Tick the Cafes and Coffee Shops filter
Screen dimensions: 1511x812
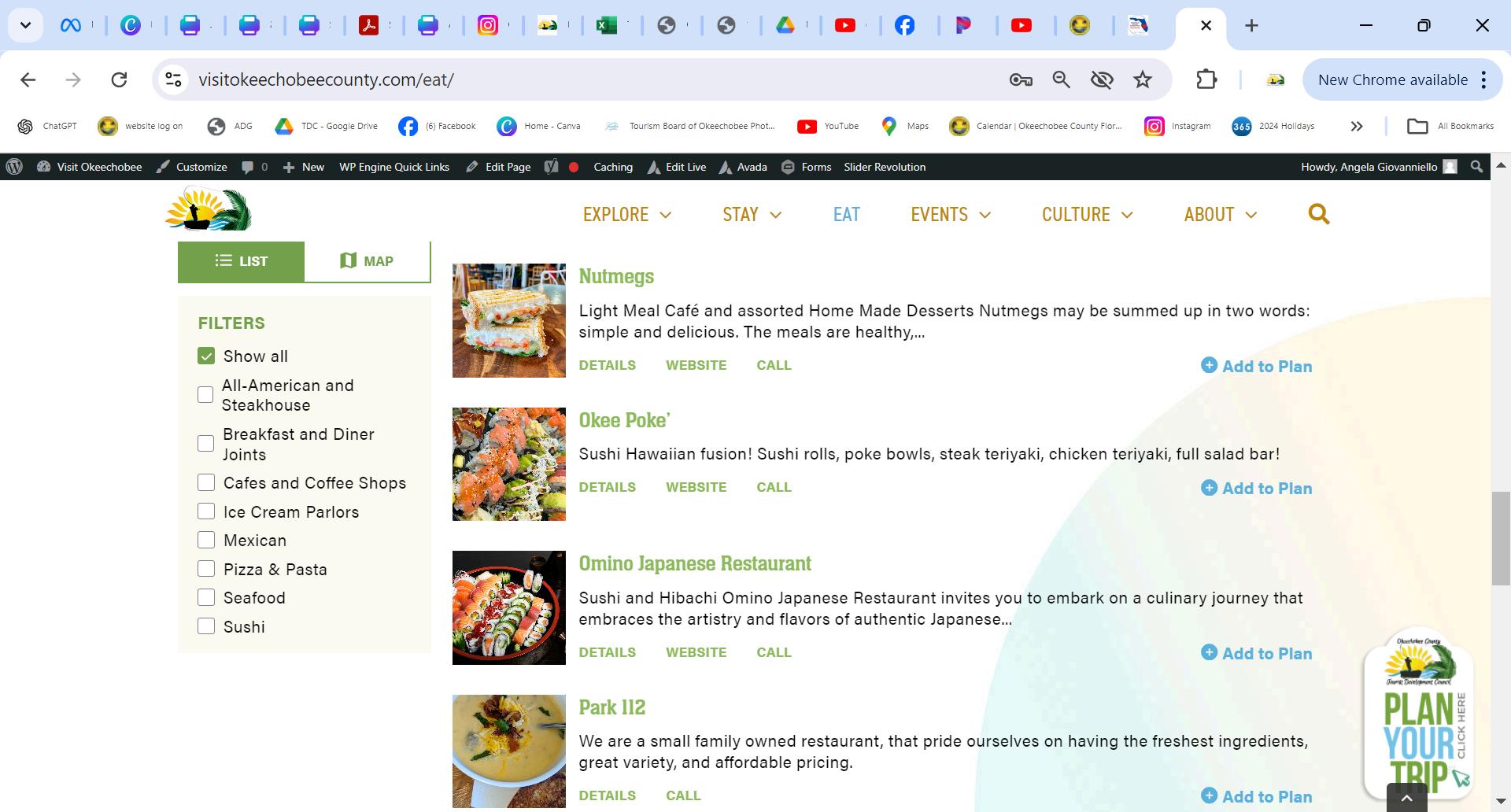coord(206,482)
